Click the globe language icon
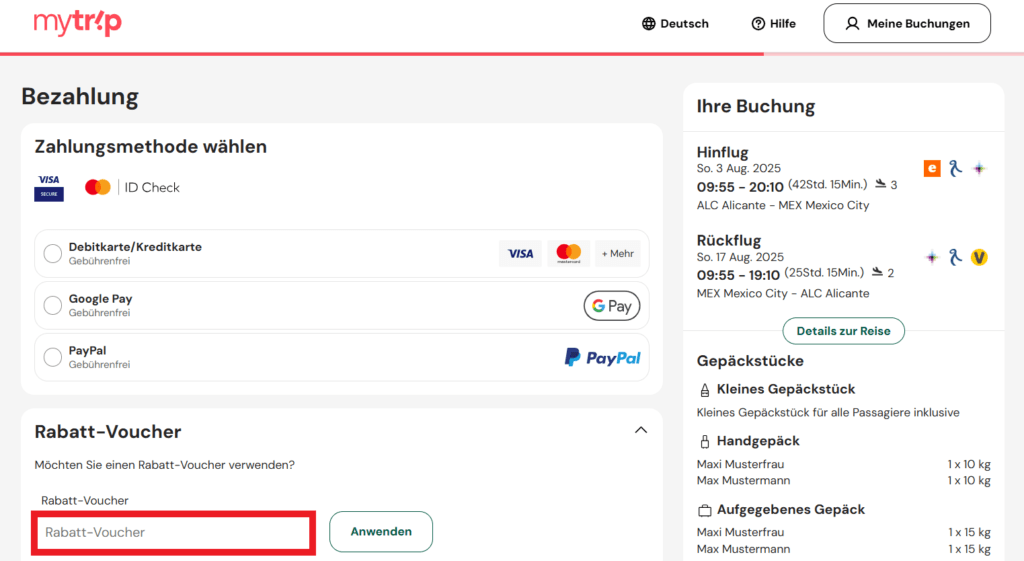 pos(648,24)
